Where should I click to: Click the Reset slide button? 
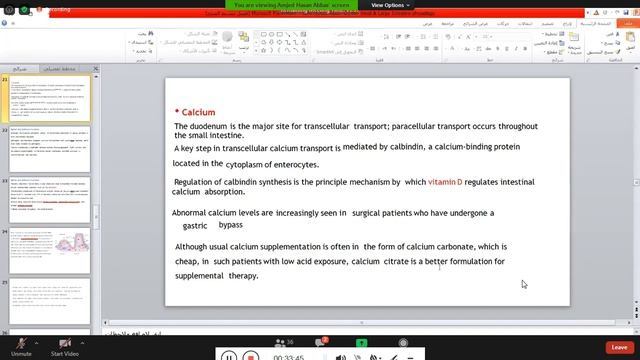[x=549, y=43]
